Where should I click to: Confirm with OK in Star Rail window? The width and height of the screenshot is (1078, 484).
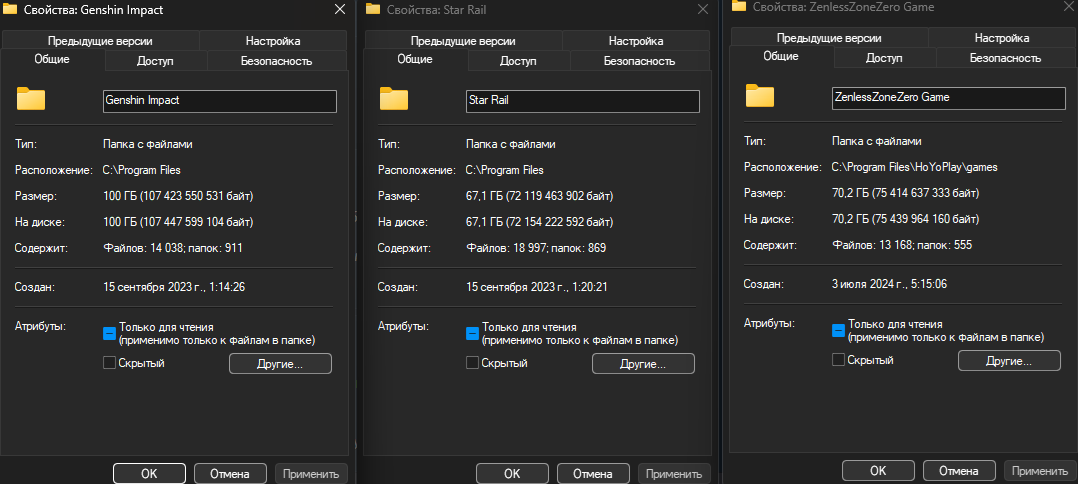point(512,474)
